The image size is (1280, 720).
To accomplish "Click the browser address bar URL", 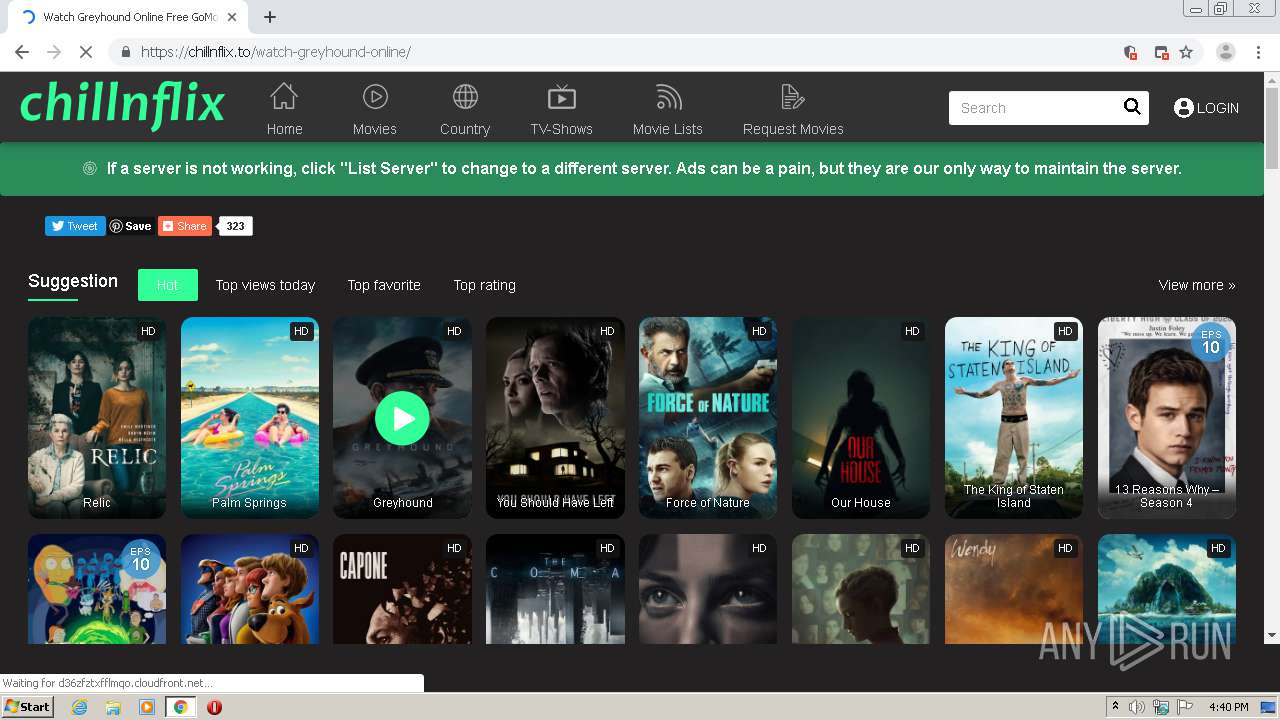I will pyautogui.click(x=276, y=52).
